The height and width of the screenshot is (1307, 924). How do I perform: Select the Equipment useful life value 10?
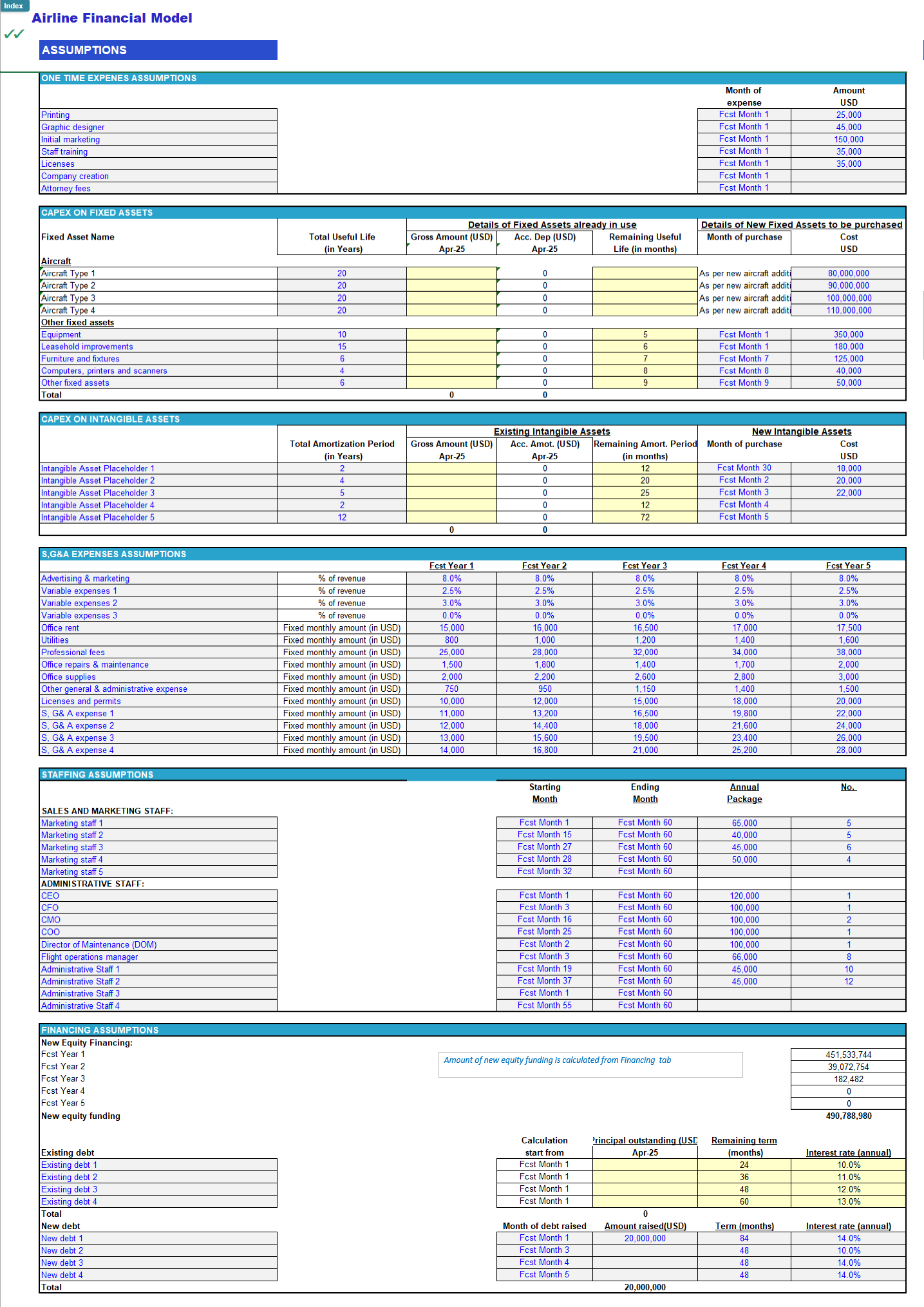(342, 335)
